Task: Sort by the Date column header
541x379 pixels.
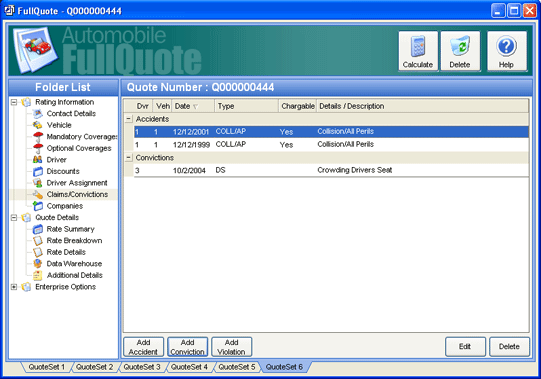Action: click(193, 106)
